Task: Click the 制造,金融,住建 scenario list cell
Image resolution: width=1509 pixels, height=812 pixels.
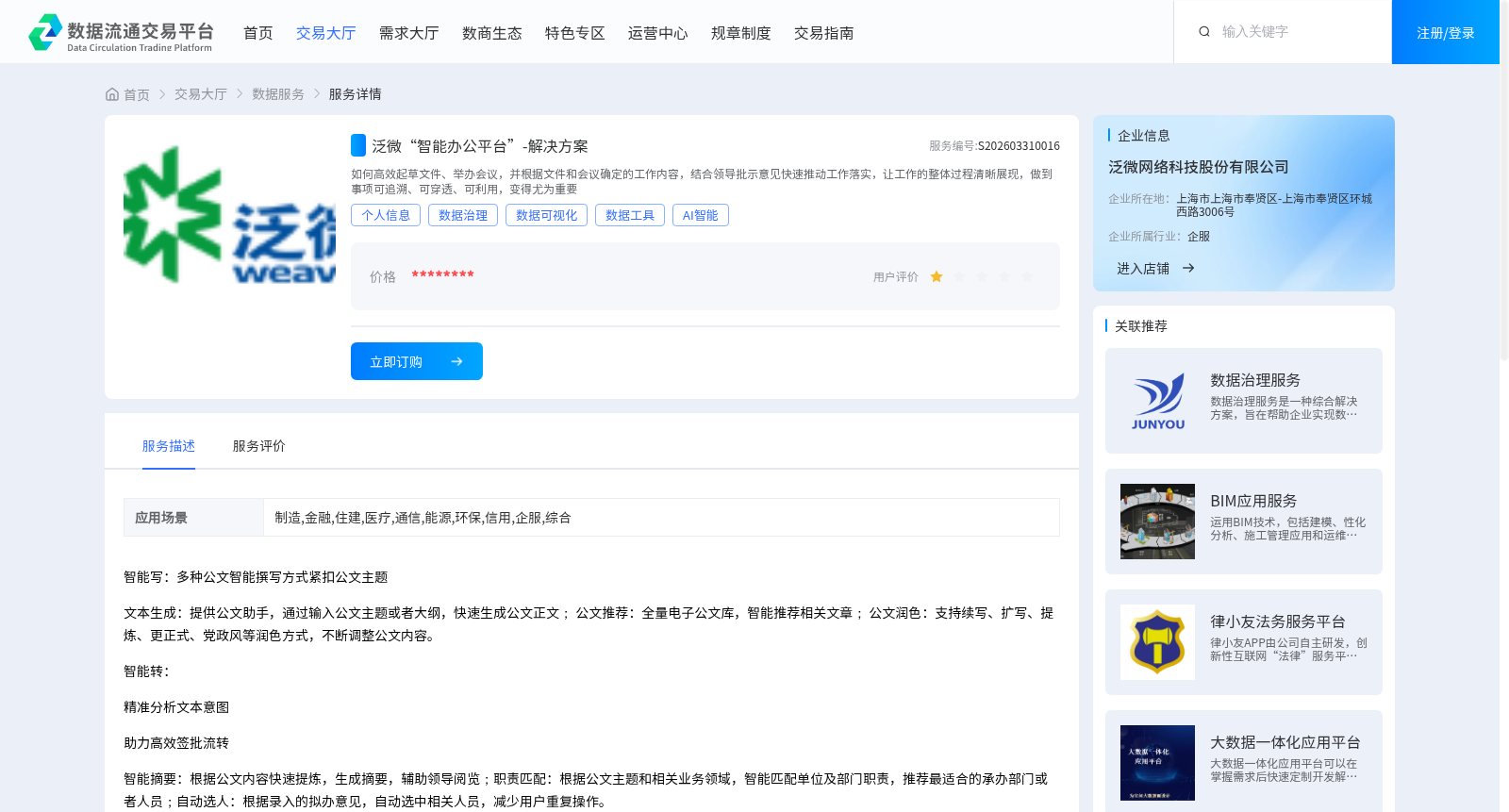Action: click(661, 518)
